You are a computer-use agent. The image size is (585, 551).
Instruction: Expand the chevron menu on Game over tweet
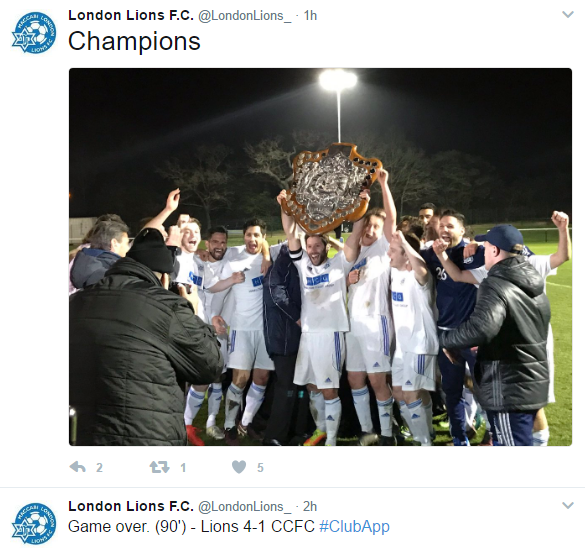tap(567, 505)
